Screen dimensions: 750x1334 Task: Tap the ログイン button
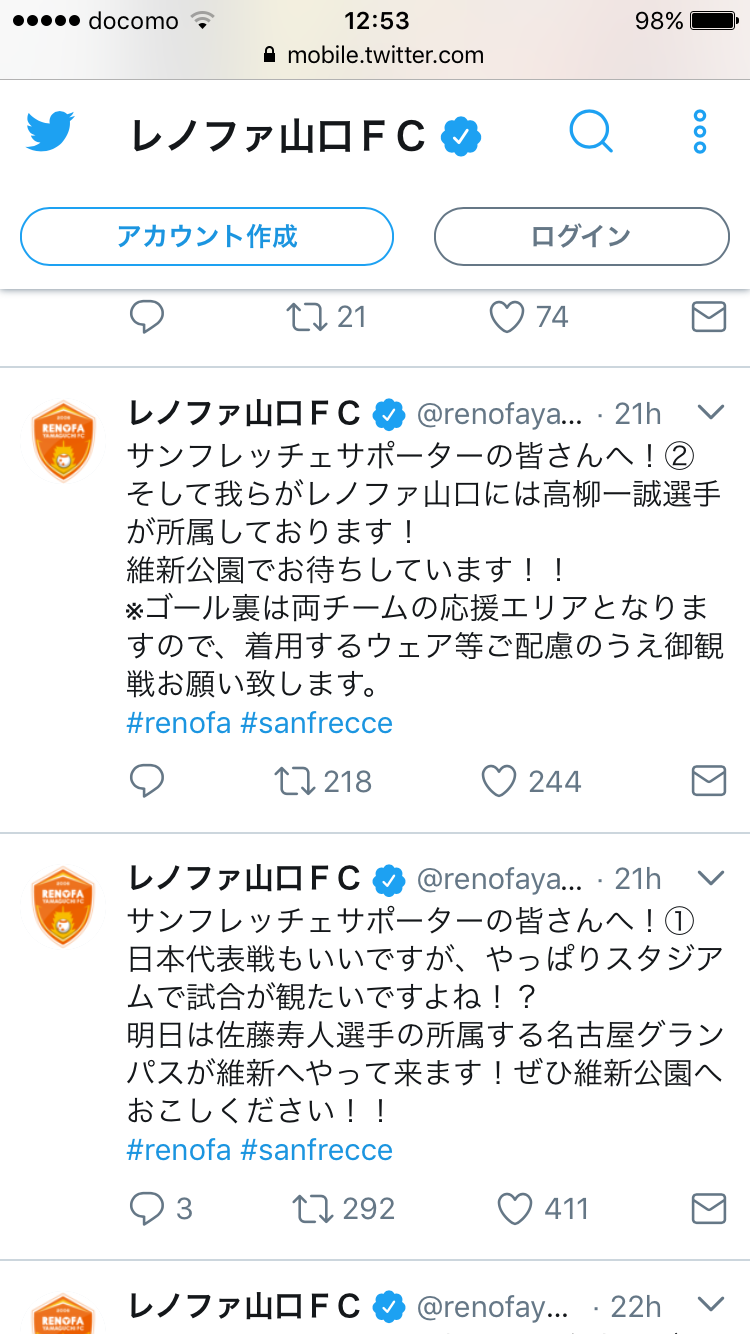[x=581, y=237]
